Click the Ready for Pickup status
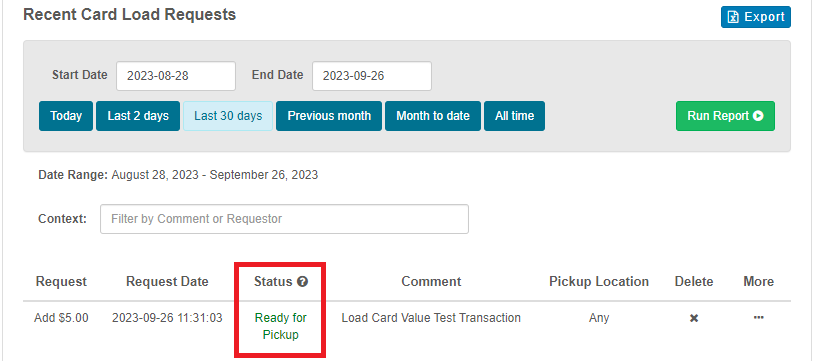Viewport: 816px width, 361px height. tap(280, 326)
